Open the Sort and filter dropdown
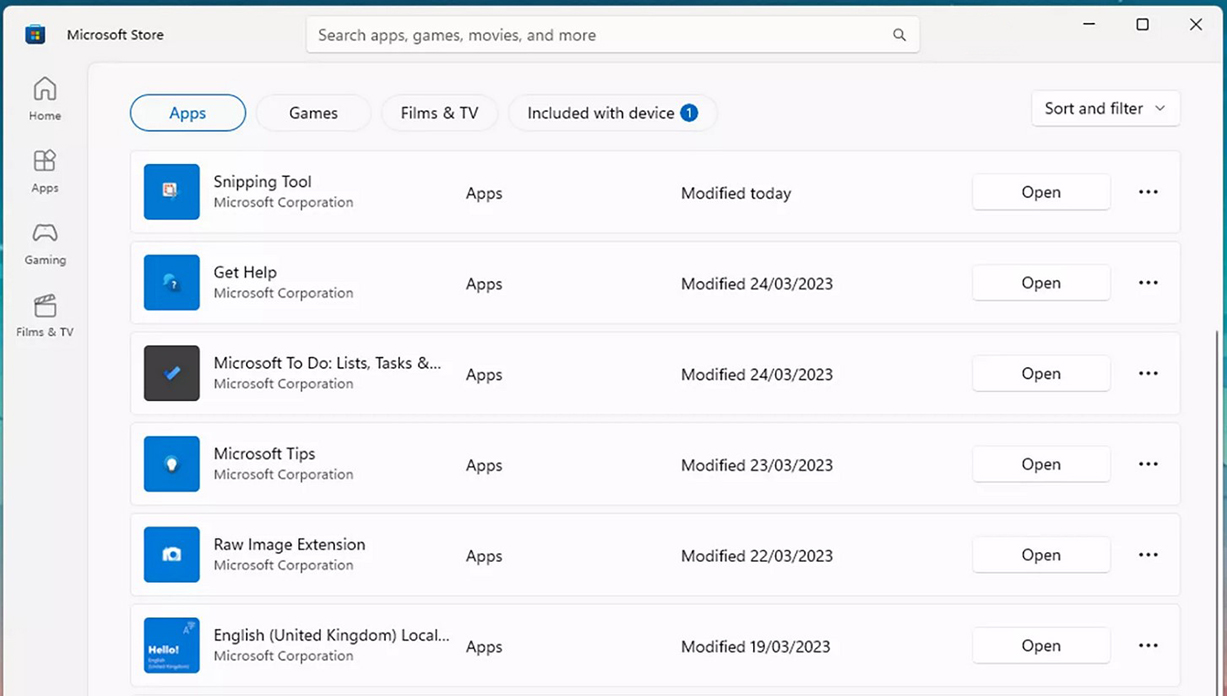The image size is (1227, 696). (1104, 108)
